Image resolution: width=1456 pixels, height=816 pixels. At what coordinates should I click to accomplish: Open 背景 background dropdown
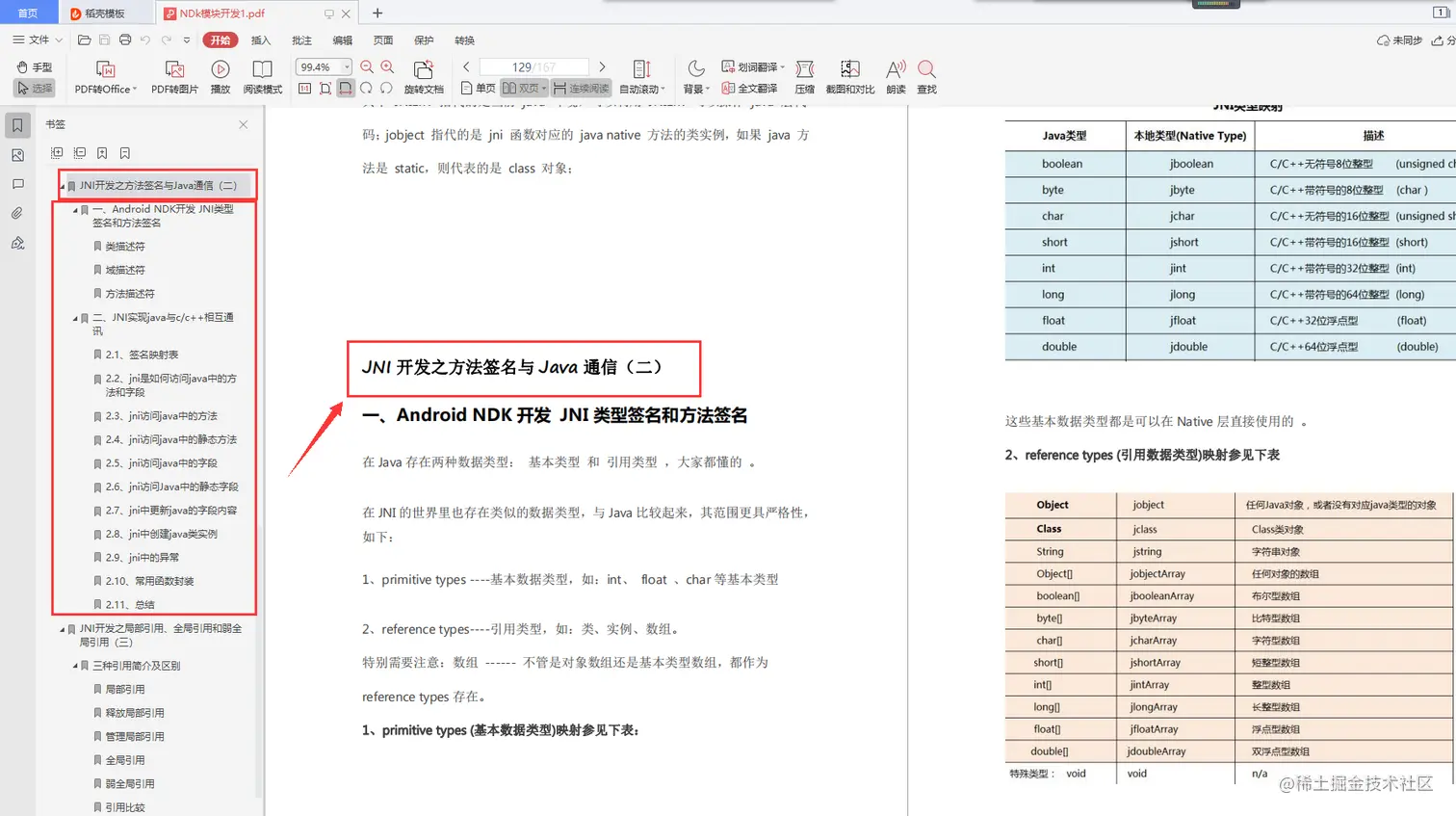pos(696,77)
